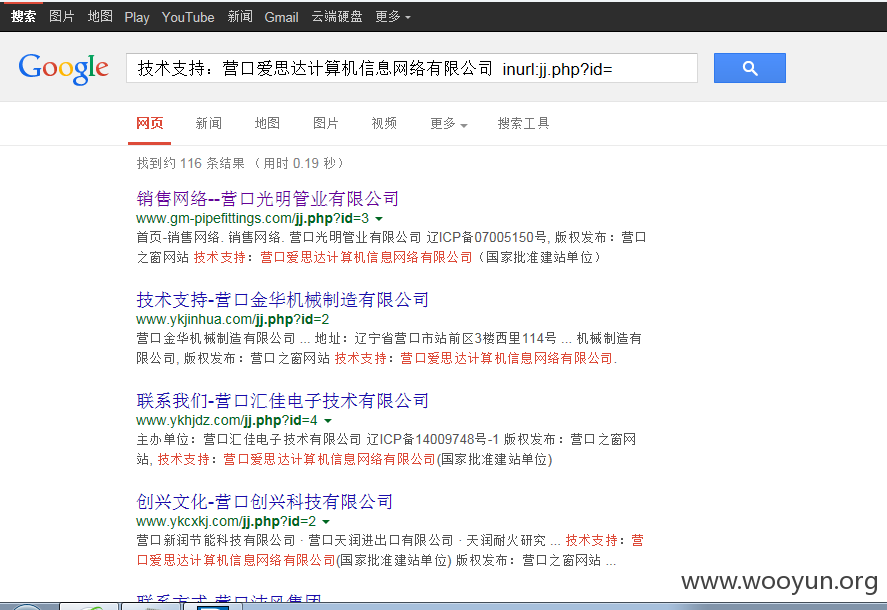Open 图片 in the top black bar
This screenshot has height=610, width=887.
[62, 17]
